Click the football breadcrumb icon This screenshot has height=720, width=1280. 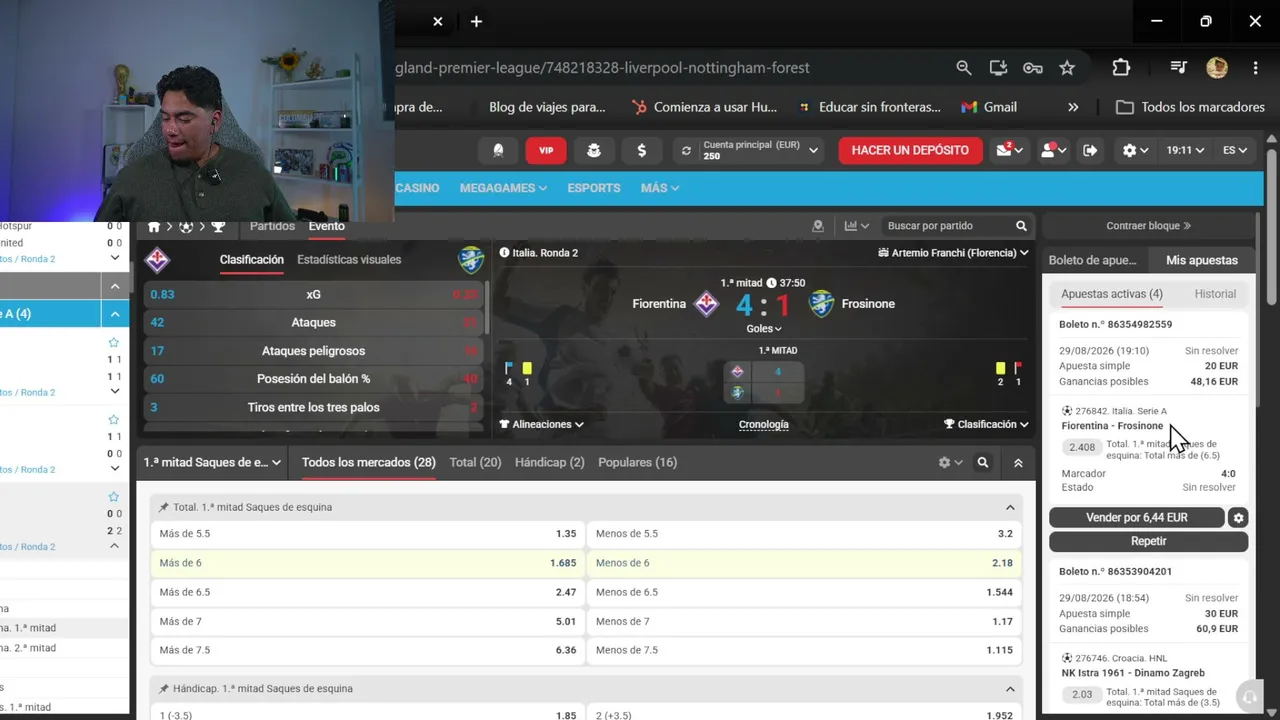[x=186, y=227]
